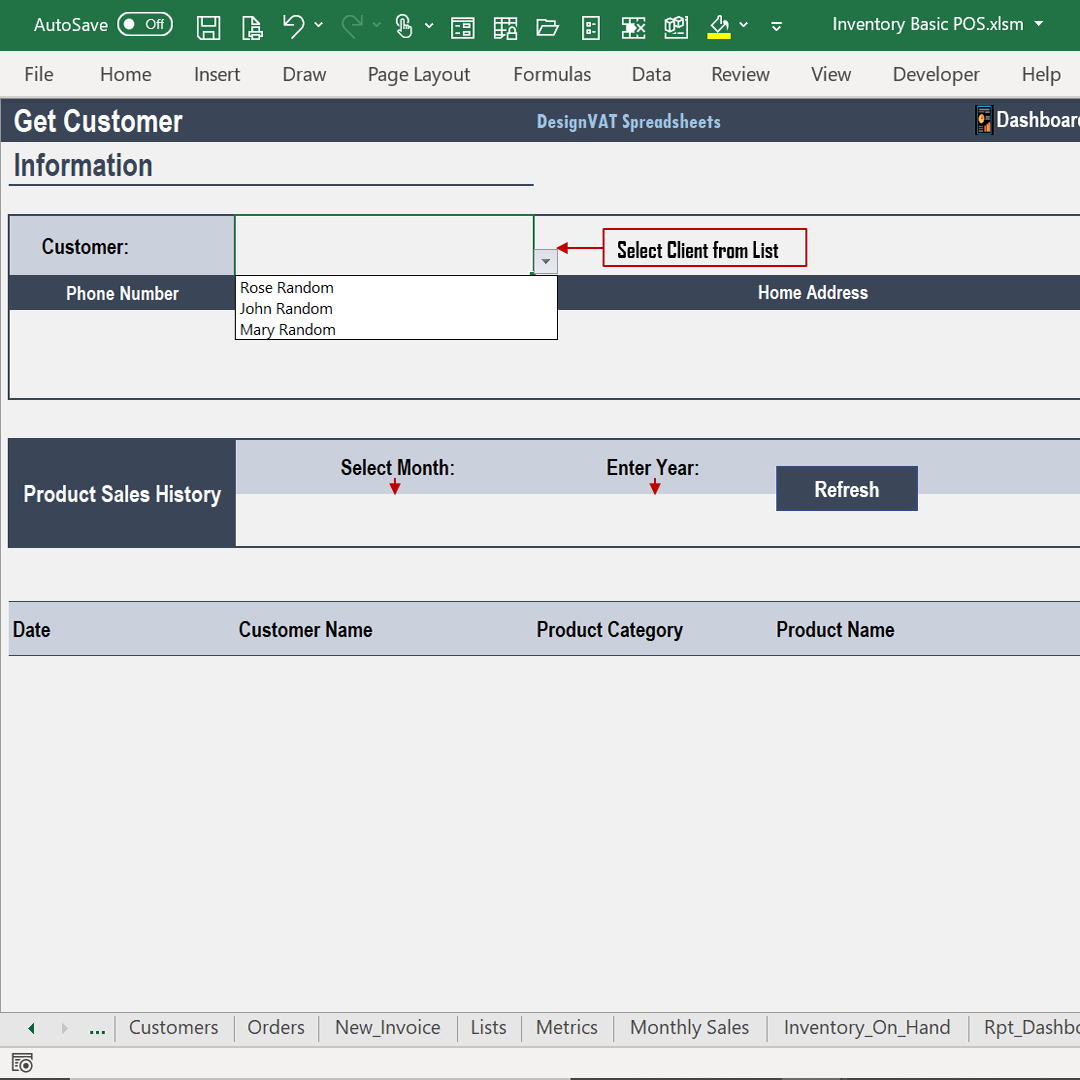This screenshot has width=1080, height=1080.
Task: Click the sheet navigation left arrow
Action: 30,1027
